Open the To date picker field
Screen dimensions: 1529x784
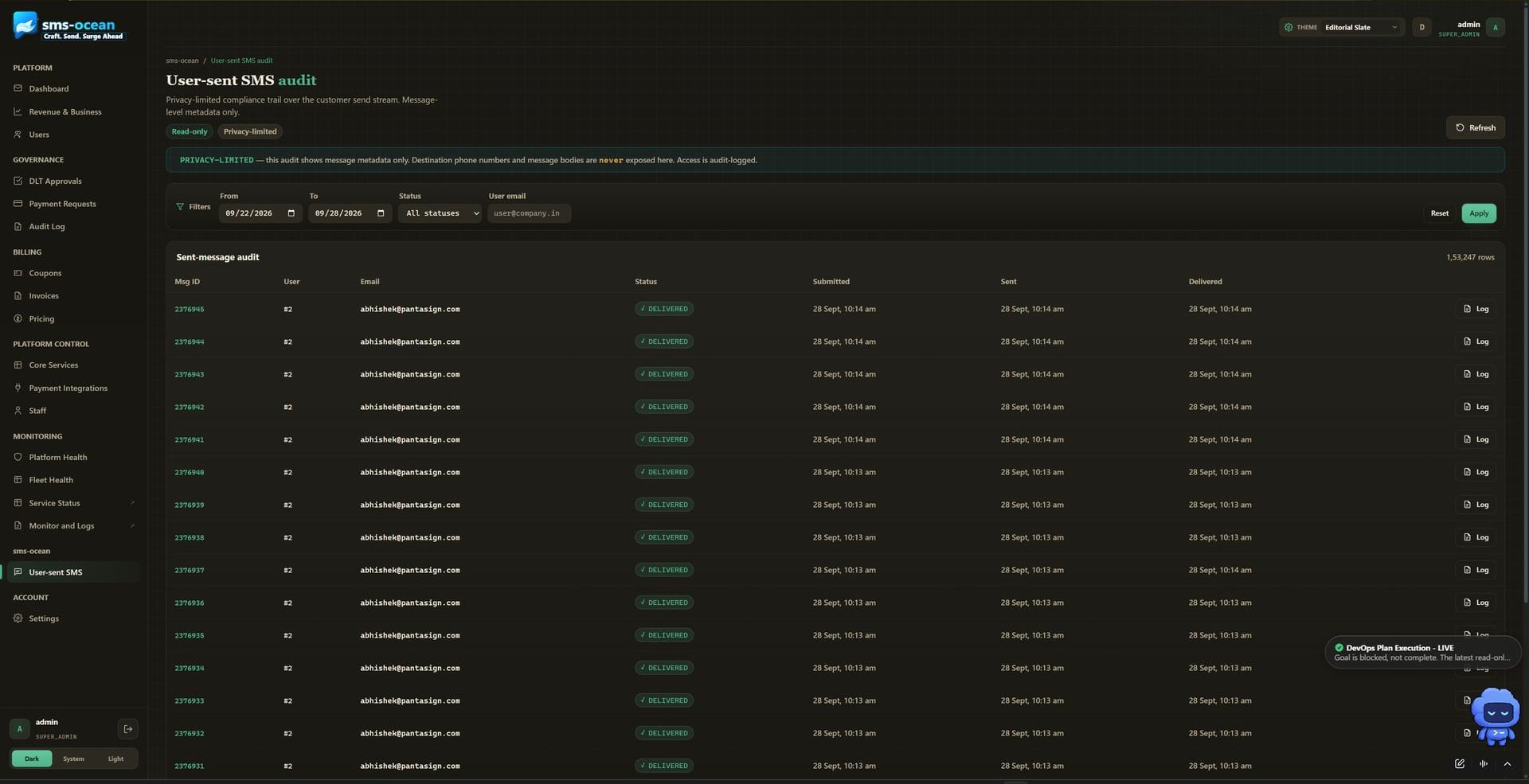click(350, 213)
